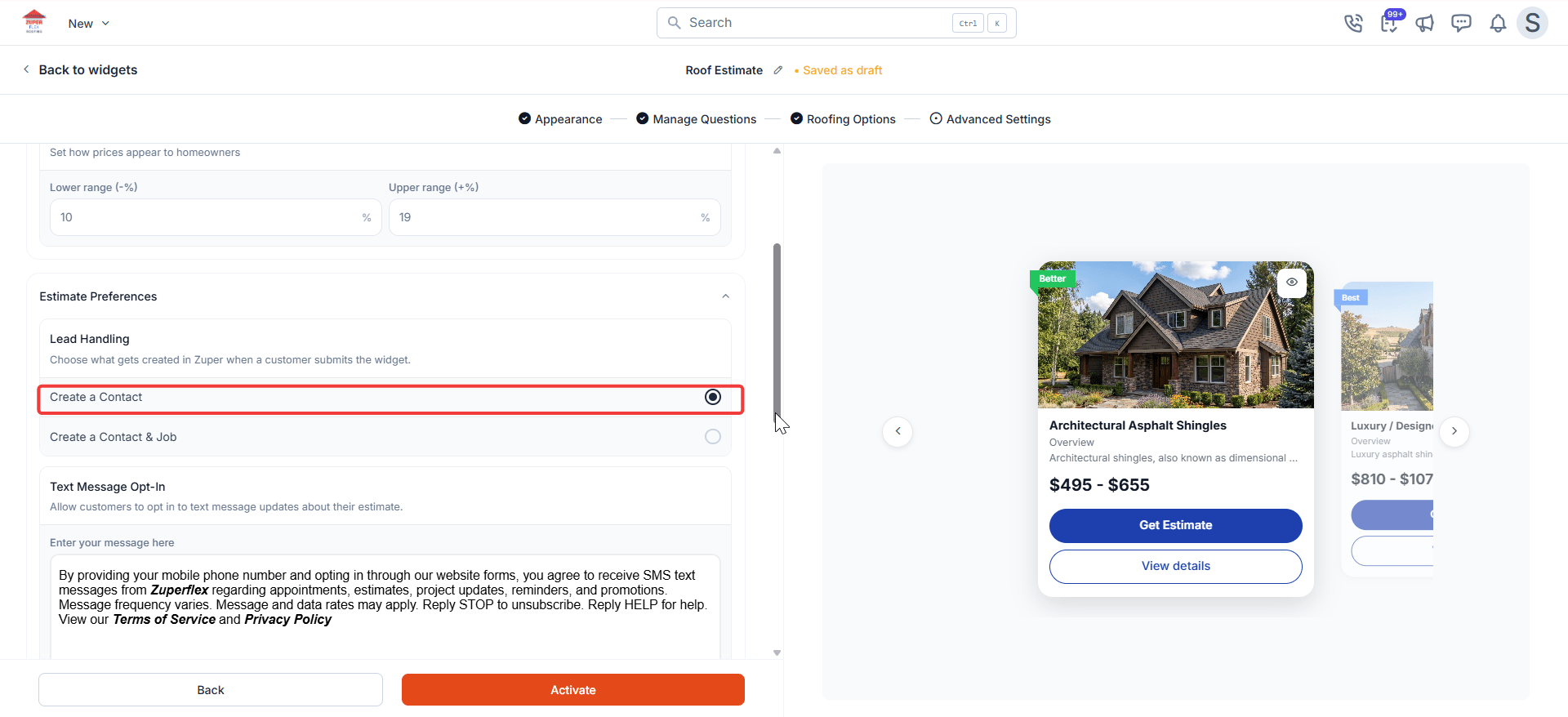The image size is (1568, 717).
Task: Click the Roof Estimate title text
Action: point(724,70)
